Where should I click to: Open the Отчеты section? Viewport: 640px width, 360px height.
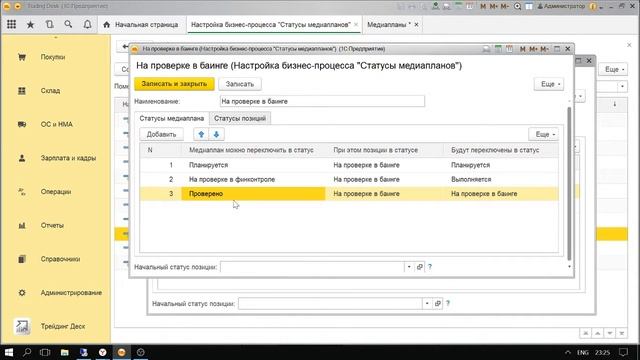click(x=52, y=225)
